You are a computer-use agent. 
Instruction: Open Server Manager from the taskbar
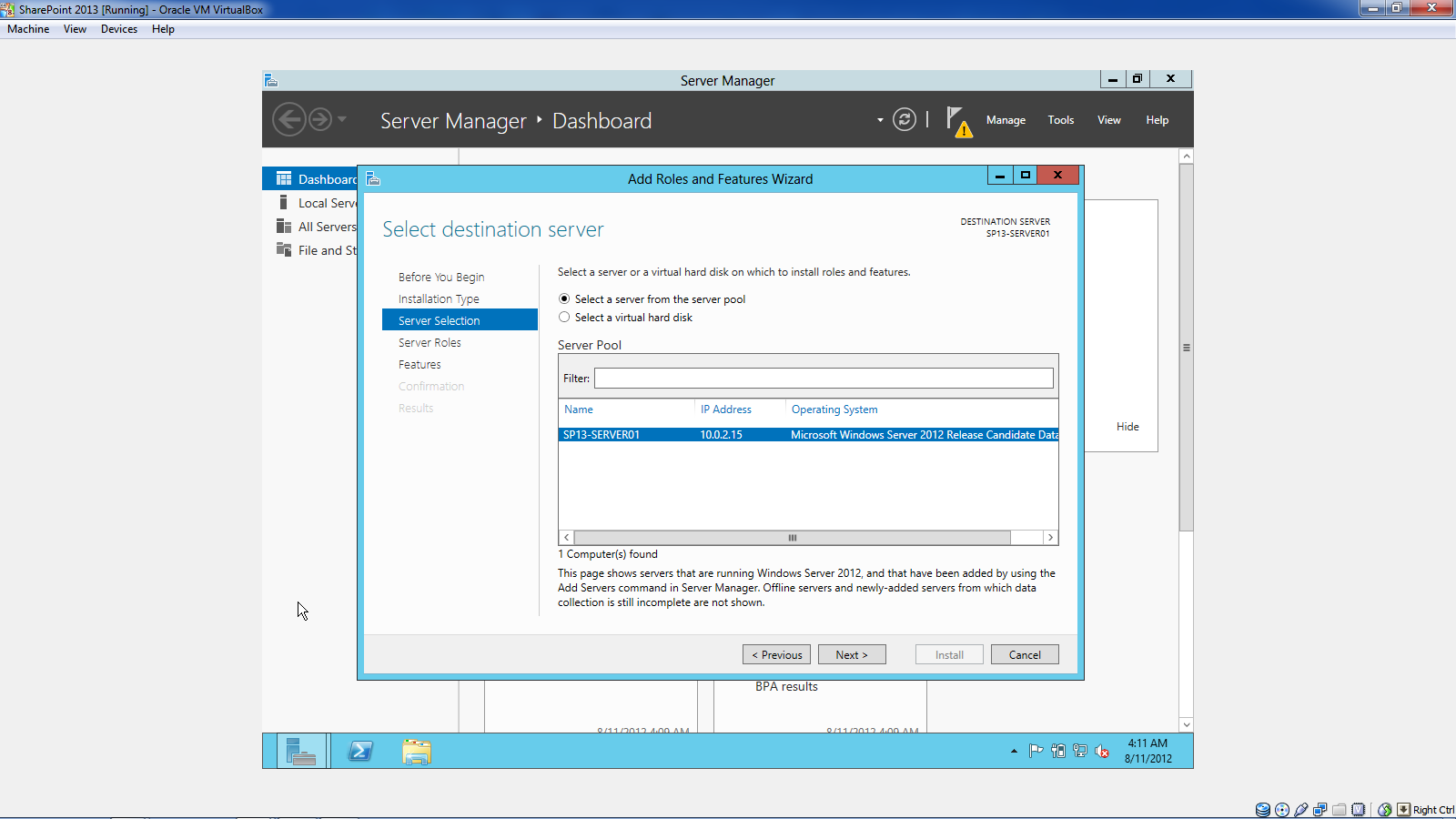(301, 751)
